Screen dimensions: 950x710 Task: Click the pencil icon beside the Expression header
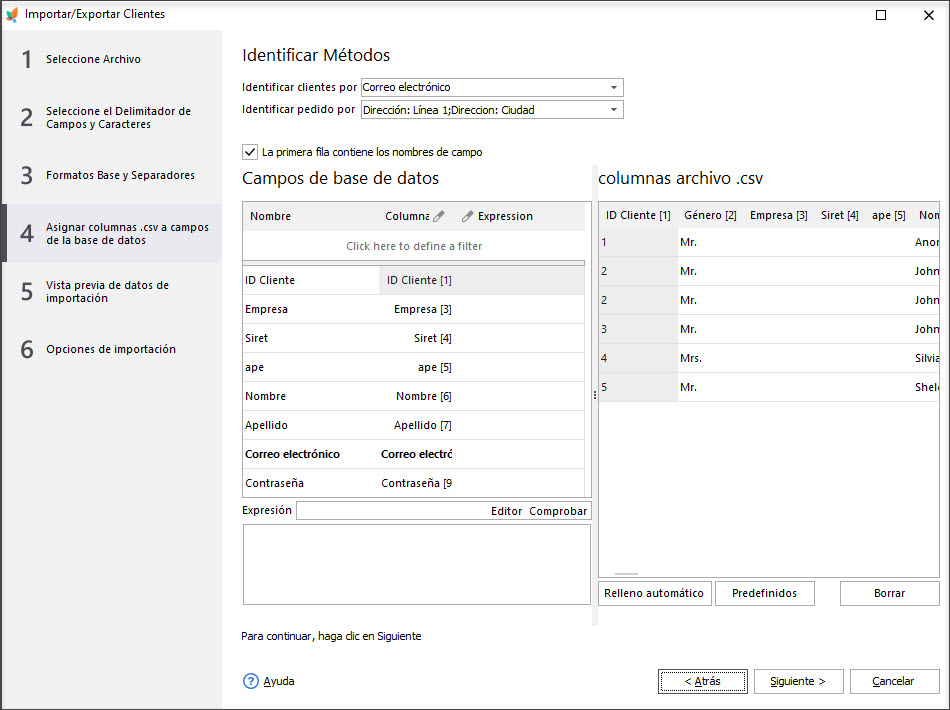click(x=467, y=216)
